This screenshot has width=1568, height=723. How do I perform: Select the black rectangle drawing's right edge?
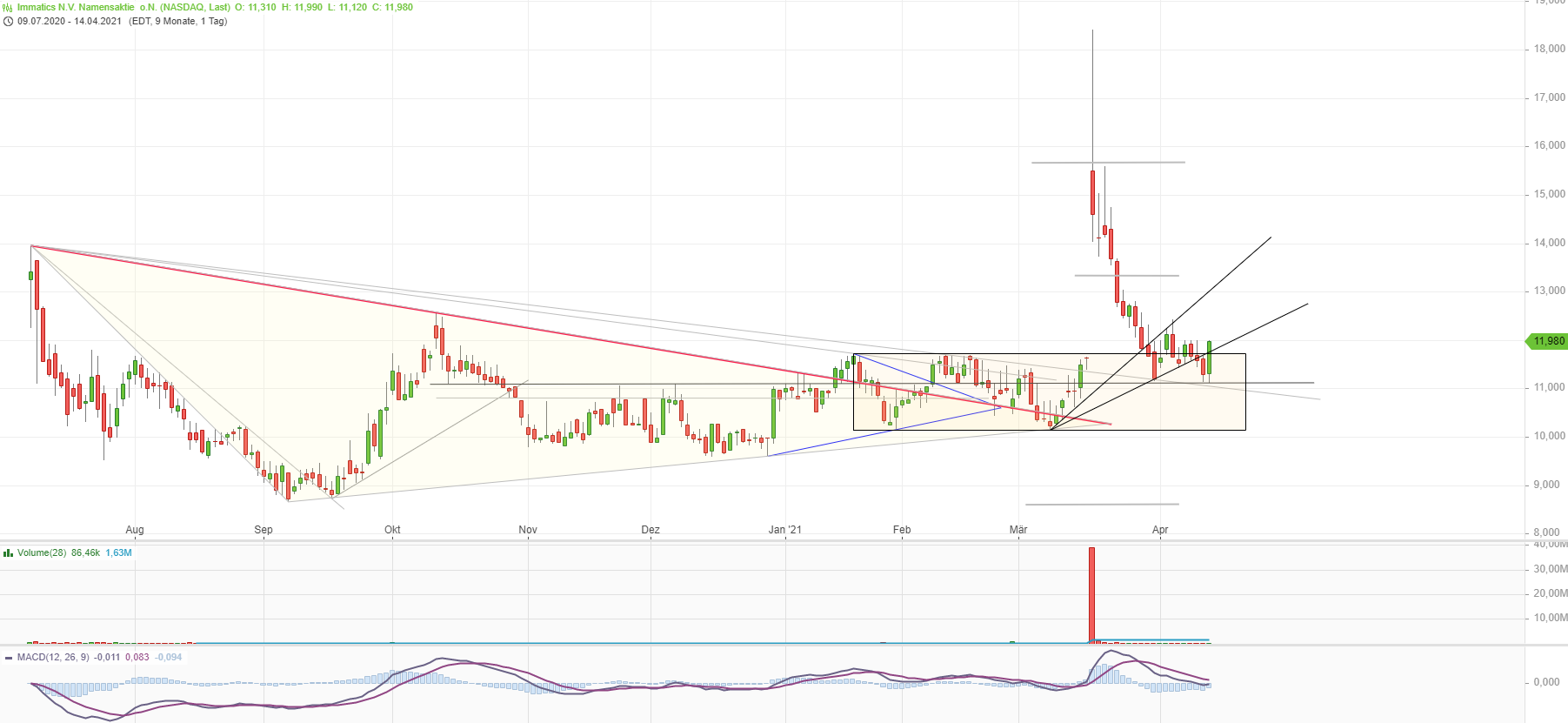point(1245,392)
